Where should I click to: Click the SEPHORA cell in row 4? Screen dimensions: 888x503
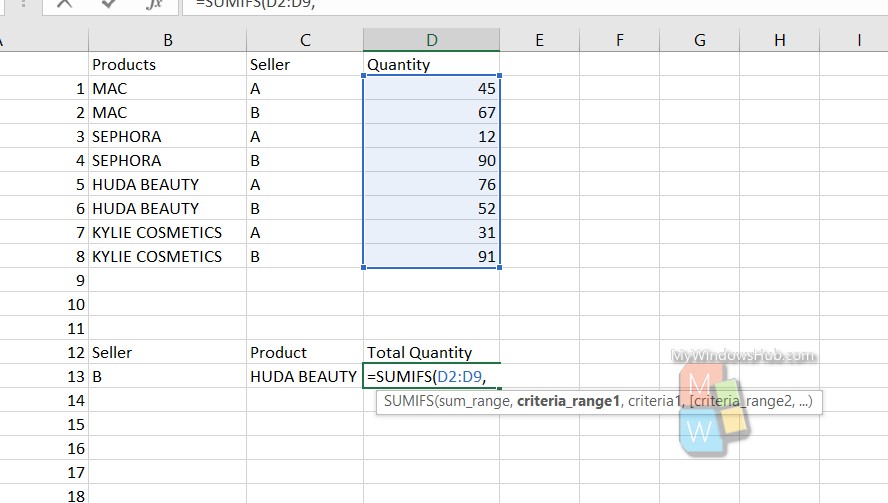point(168,160)
